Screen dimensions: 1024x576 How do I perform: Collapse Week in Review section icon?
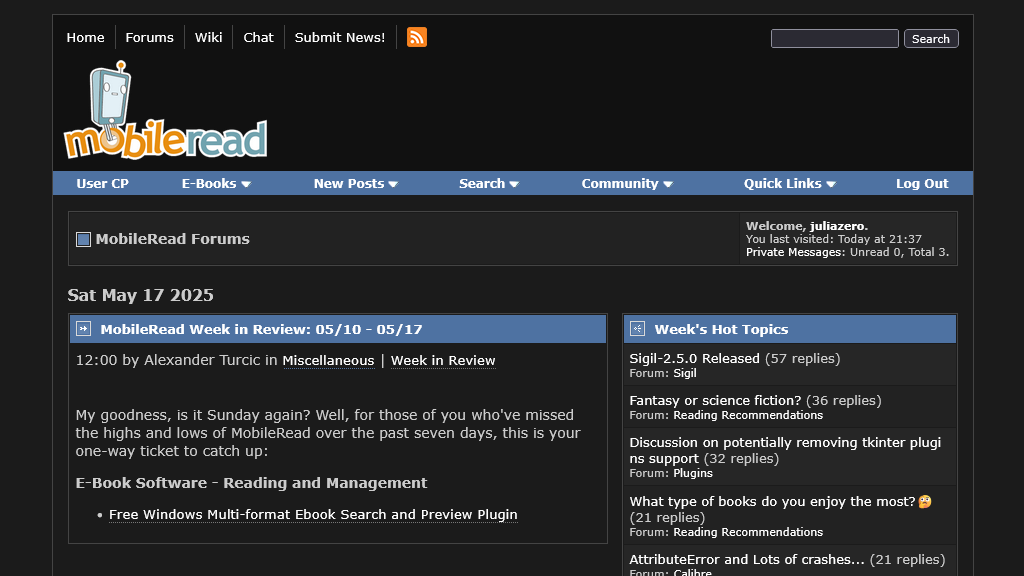click(x=83, y=328)
